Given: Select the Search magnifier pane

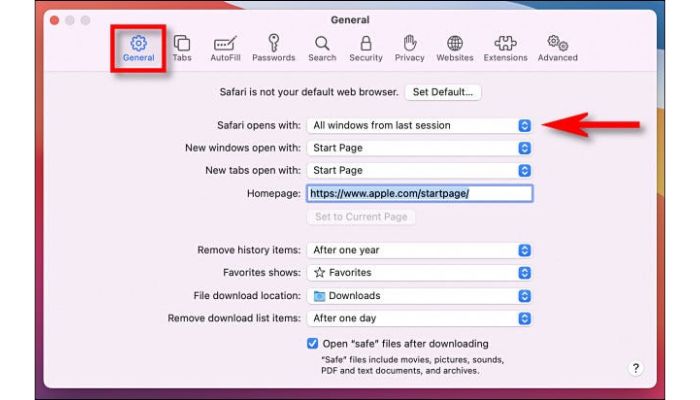Looking at the screenshot, I should [x=322, y=49].
